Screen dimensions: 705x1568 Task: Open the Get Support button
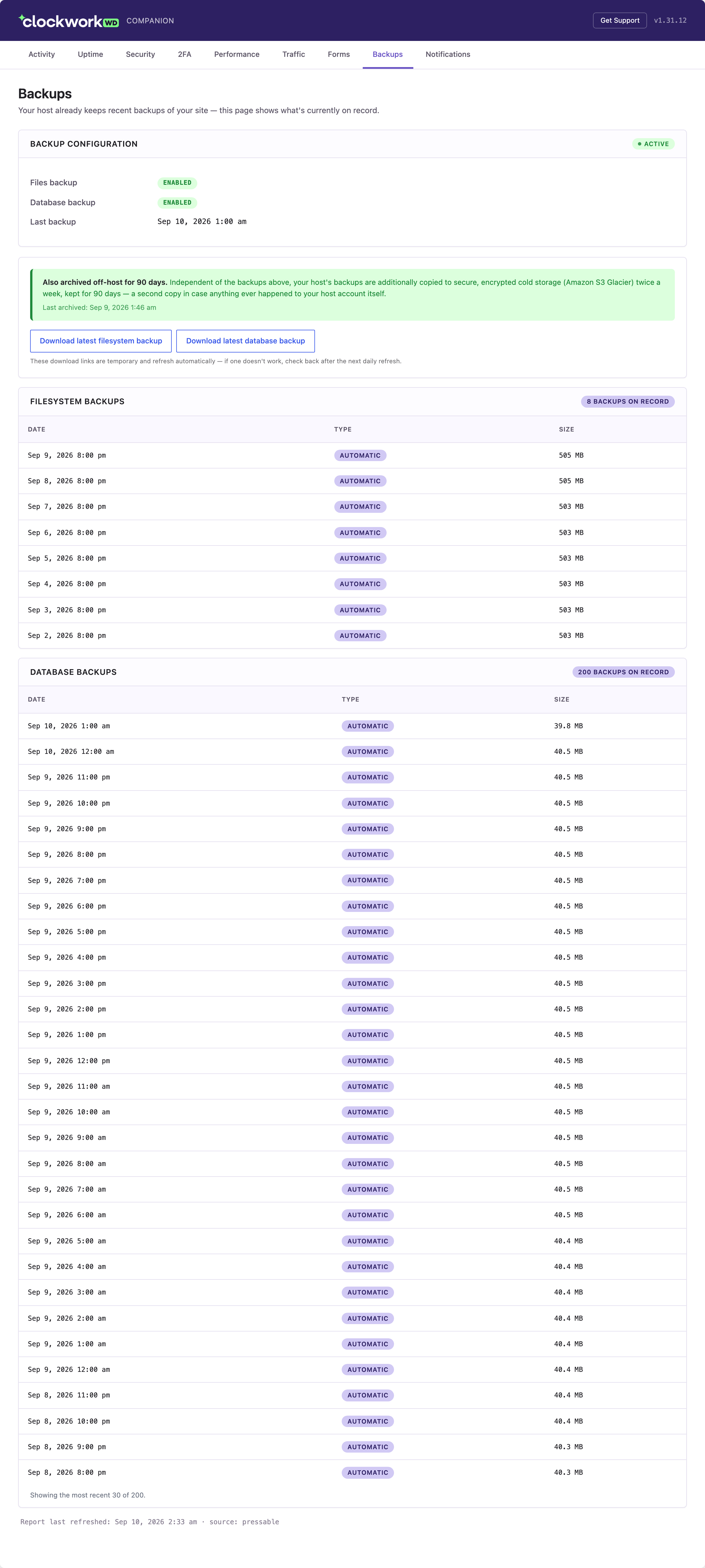pyautogui.click(x=620, y=21)
